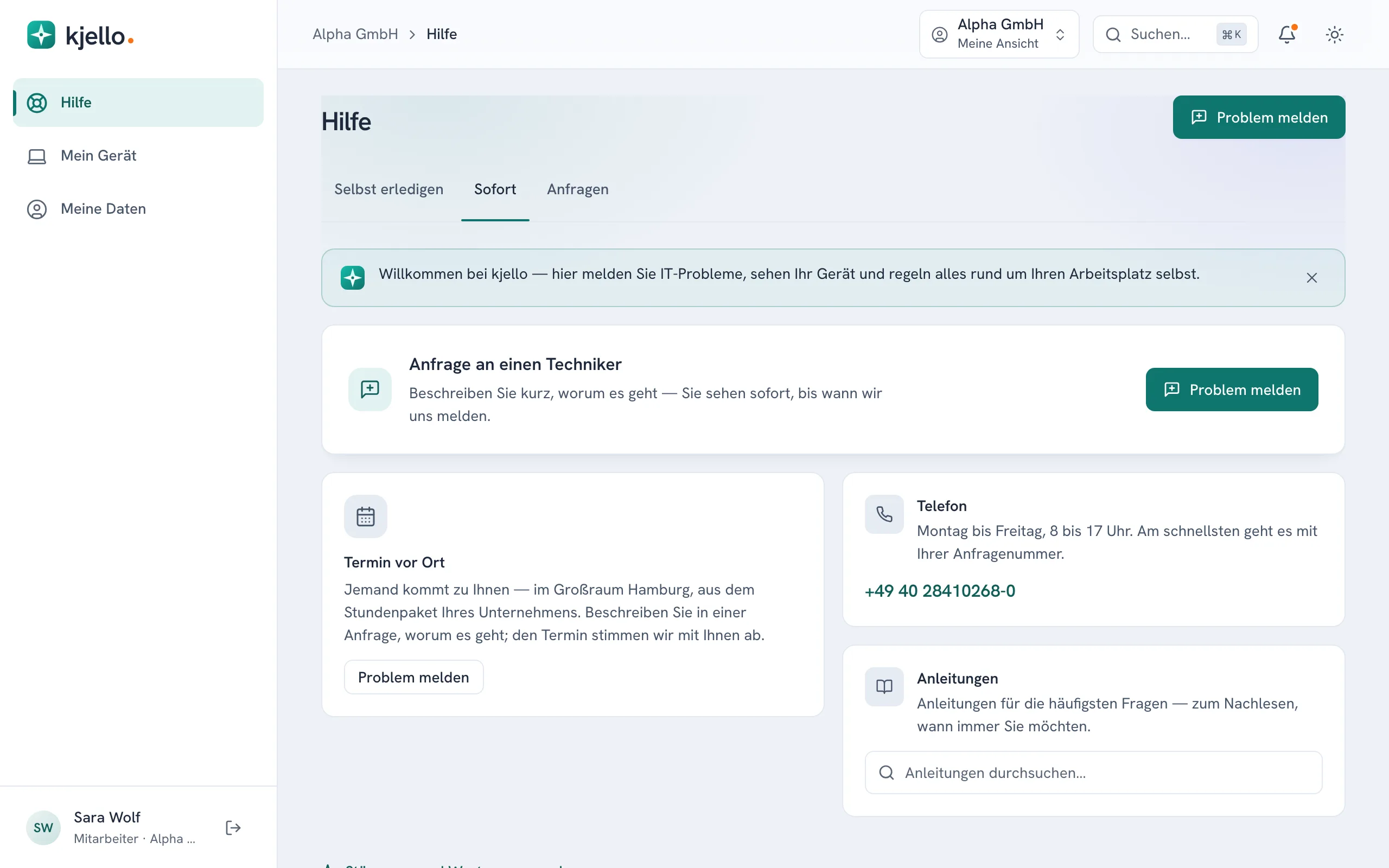
Task: Call the phone number +49 40 28410268-0
Action: coord(940,591)
